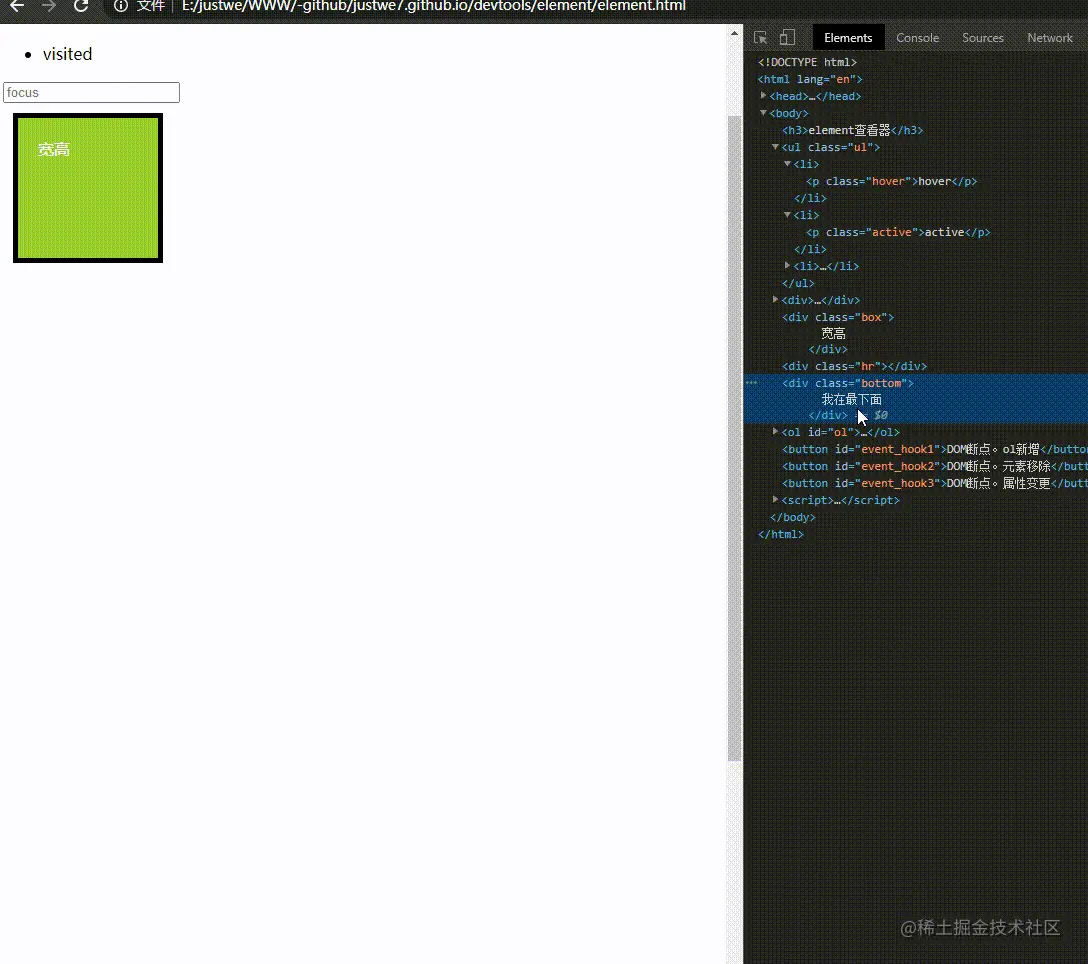1088x964 pixels.
Task: Select the p class="hover" node
Action: pos(891,181)
